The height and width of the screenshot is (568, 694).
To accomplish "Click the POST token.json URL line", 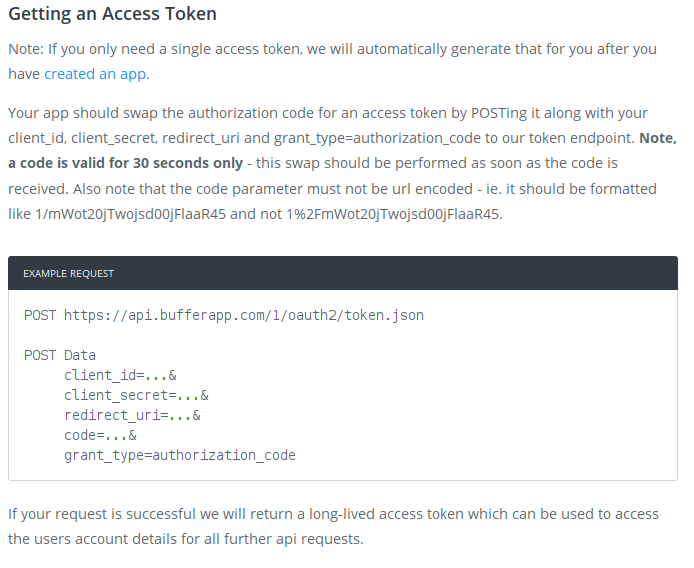I will click(x=224, y=315).
